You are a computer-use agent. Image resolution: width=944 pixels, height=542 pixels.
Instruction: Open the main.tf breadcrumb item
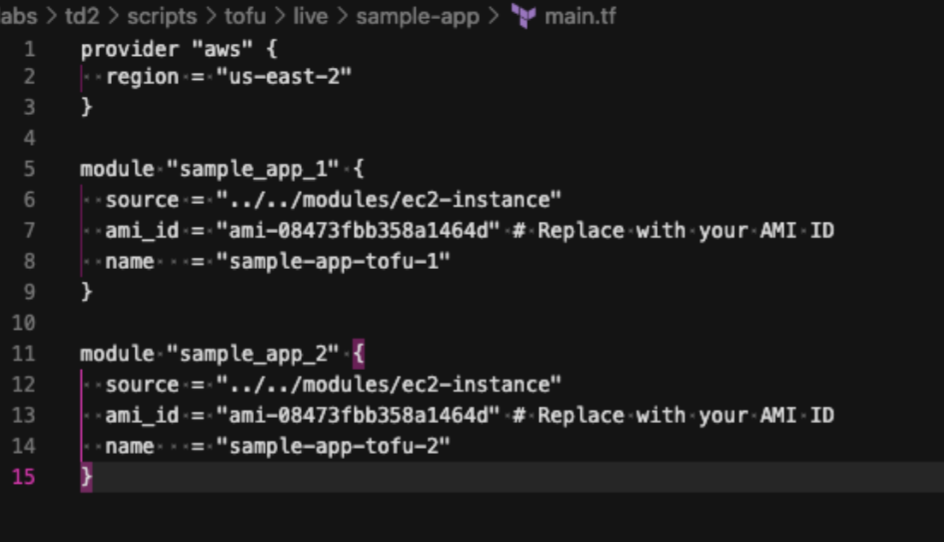click(580, 17)
